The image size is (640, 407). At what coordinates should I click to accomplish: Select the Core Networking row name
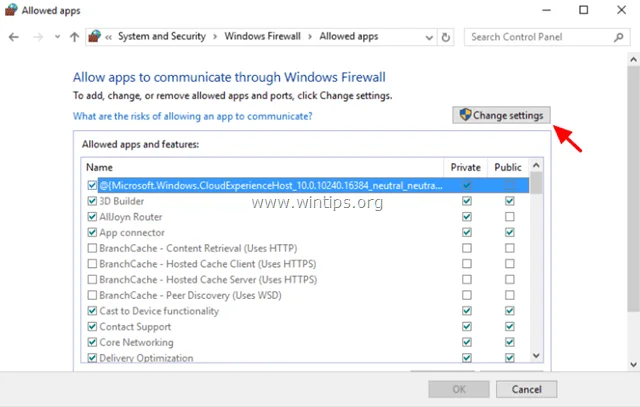[136, 343]
